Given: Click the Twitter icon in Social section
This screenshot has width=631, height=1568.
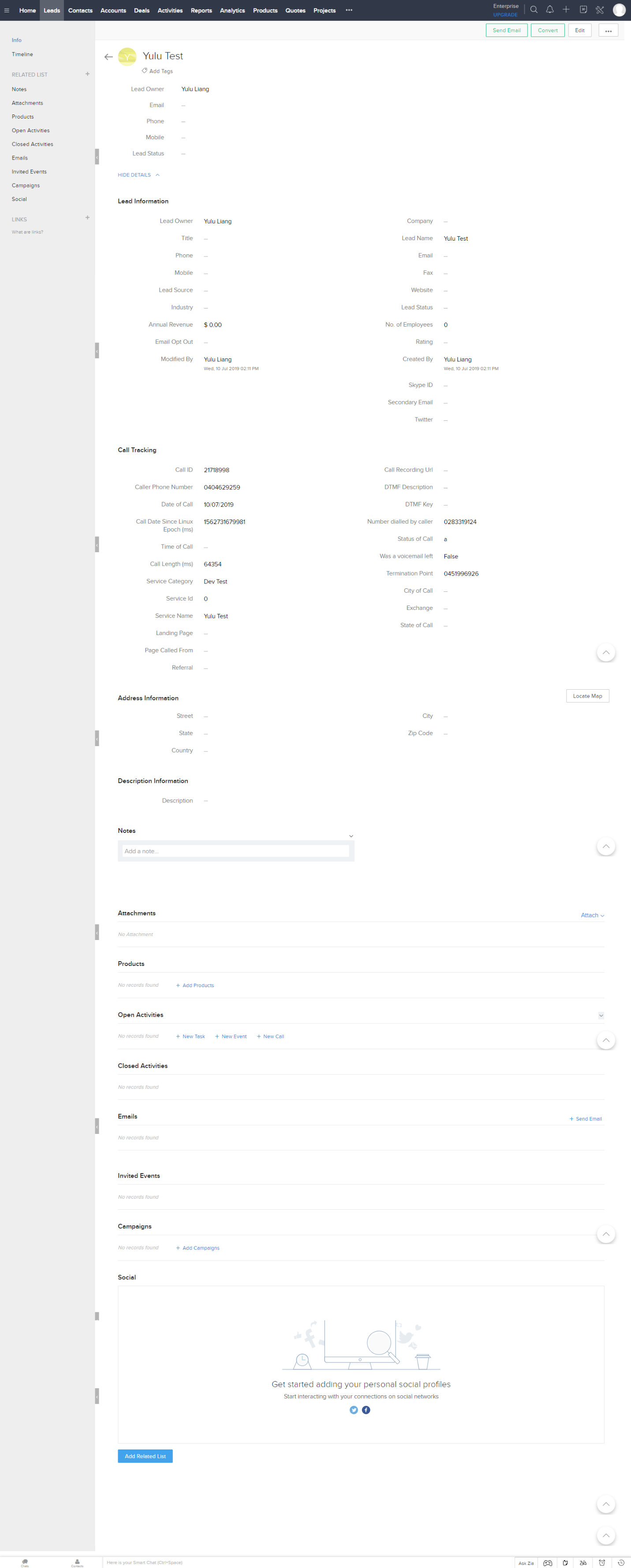Looking at the screenshot, I should [354, 1410].
